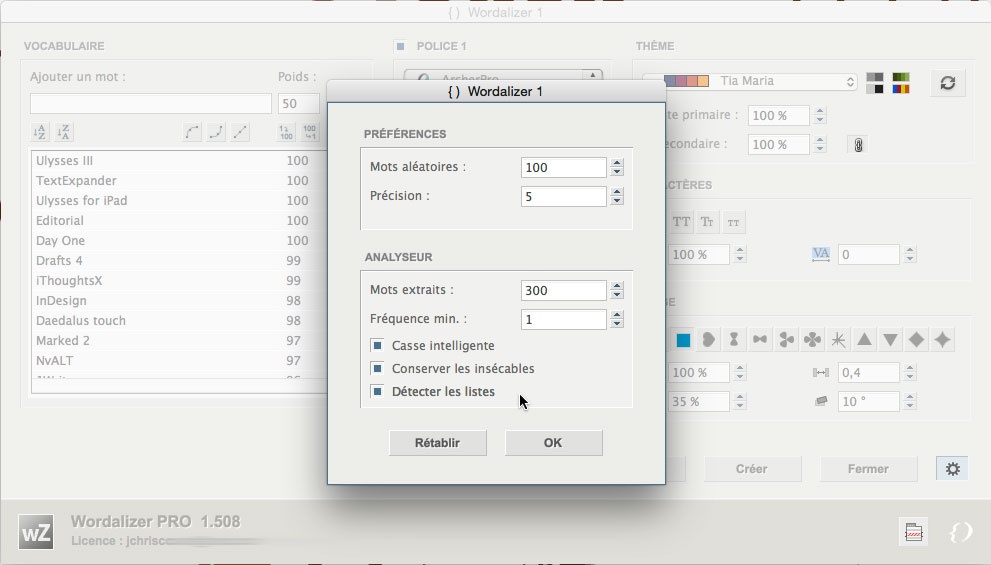Click the 0,4 spacing stepper
This screenshot has width=991, height=565.
tap(910, 372)
